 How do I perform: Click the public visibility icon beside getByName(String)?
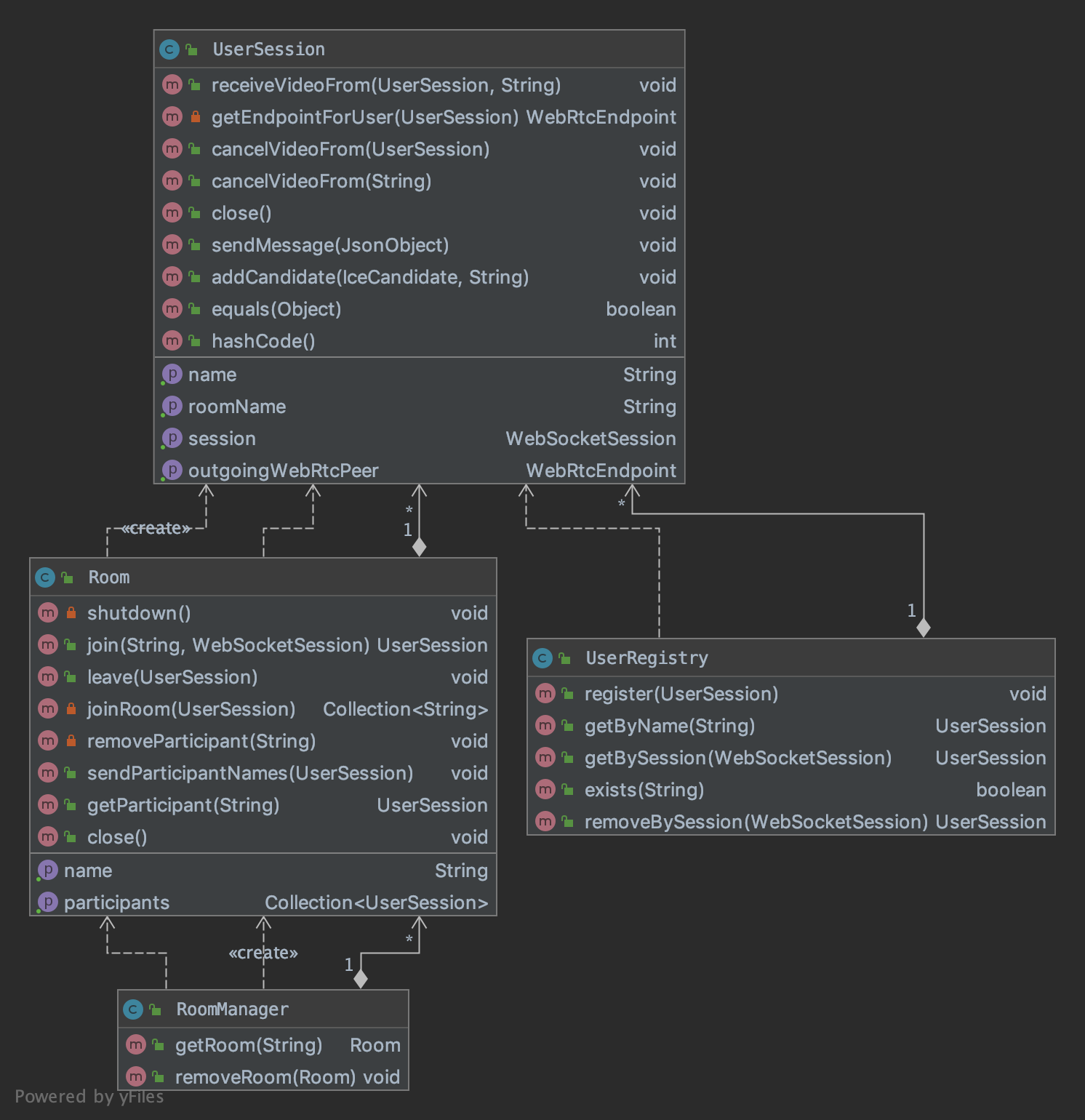pyautogui.click(x=567, y=726)
